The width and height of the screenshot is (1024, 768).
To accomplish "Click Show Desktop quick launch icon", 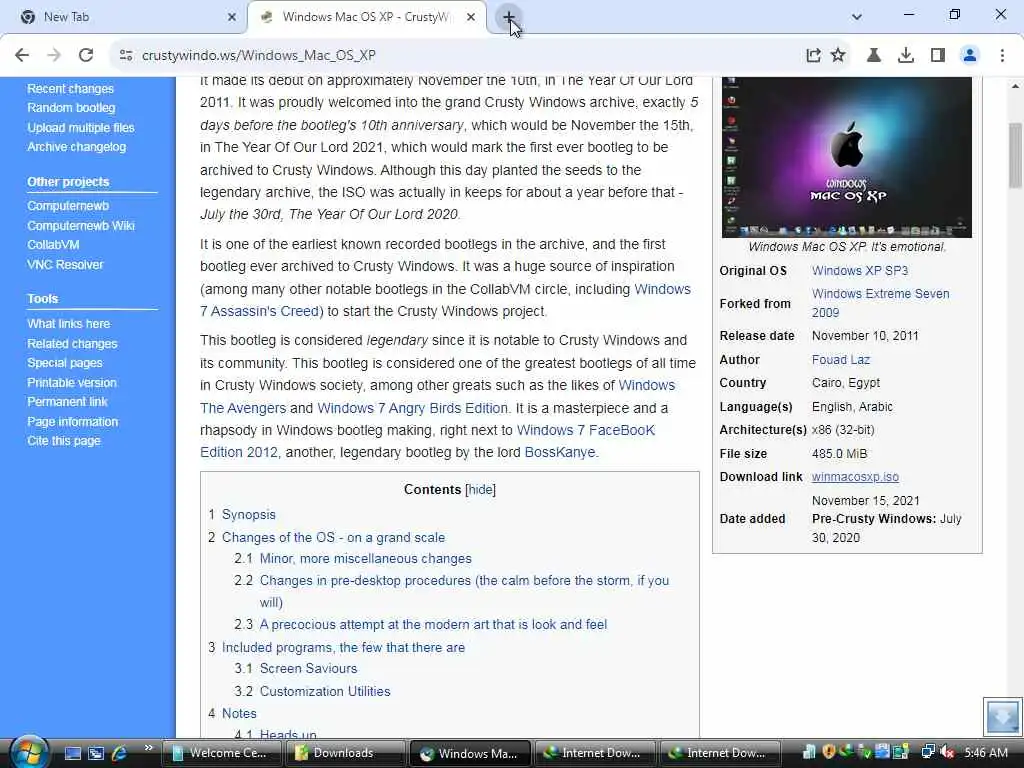I will click(72, 753).
